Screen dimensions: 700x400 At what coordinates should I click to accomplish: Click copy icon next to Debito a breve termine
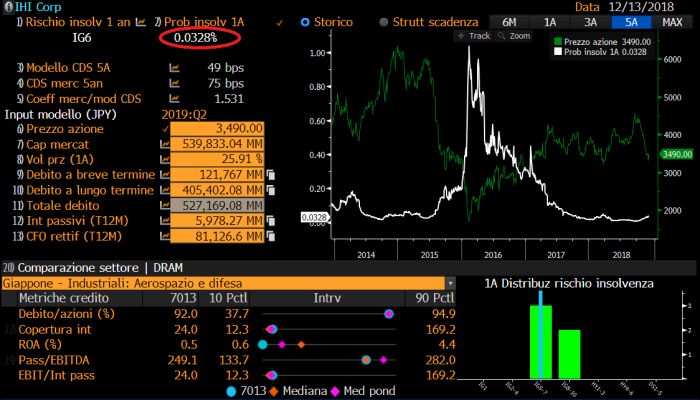click(270, 175)
